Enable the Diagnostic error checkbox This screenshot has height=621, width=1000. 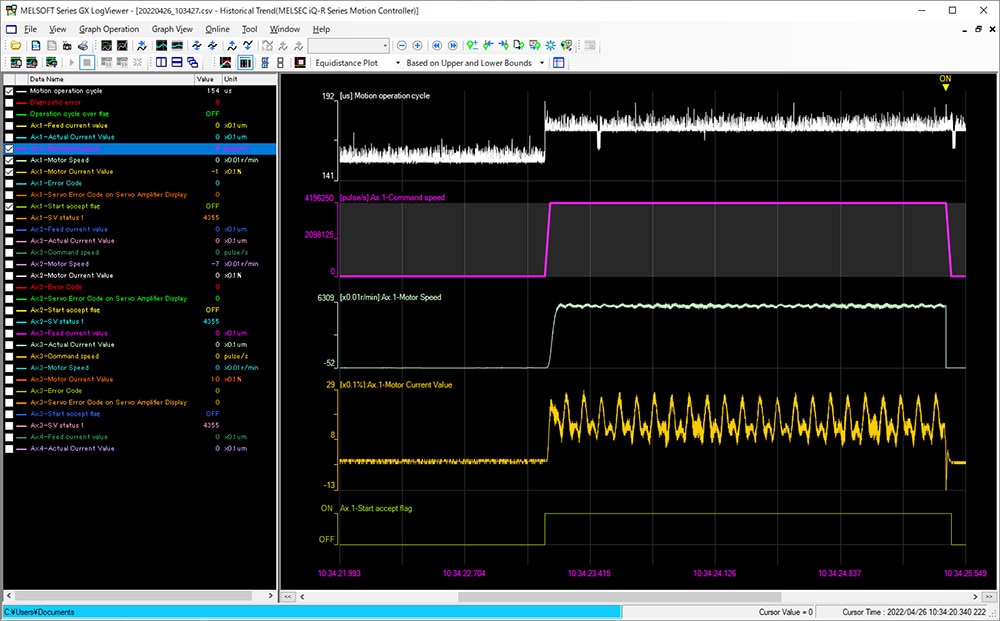tap(7, 101)
